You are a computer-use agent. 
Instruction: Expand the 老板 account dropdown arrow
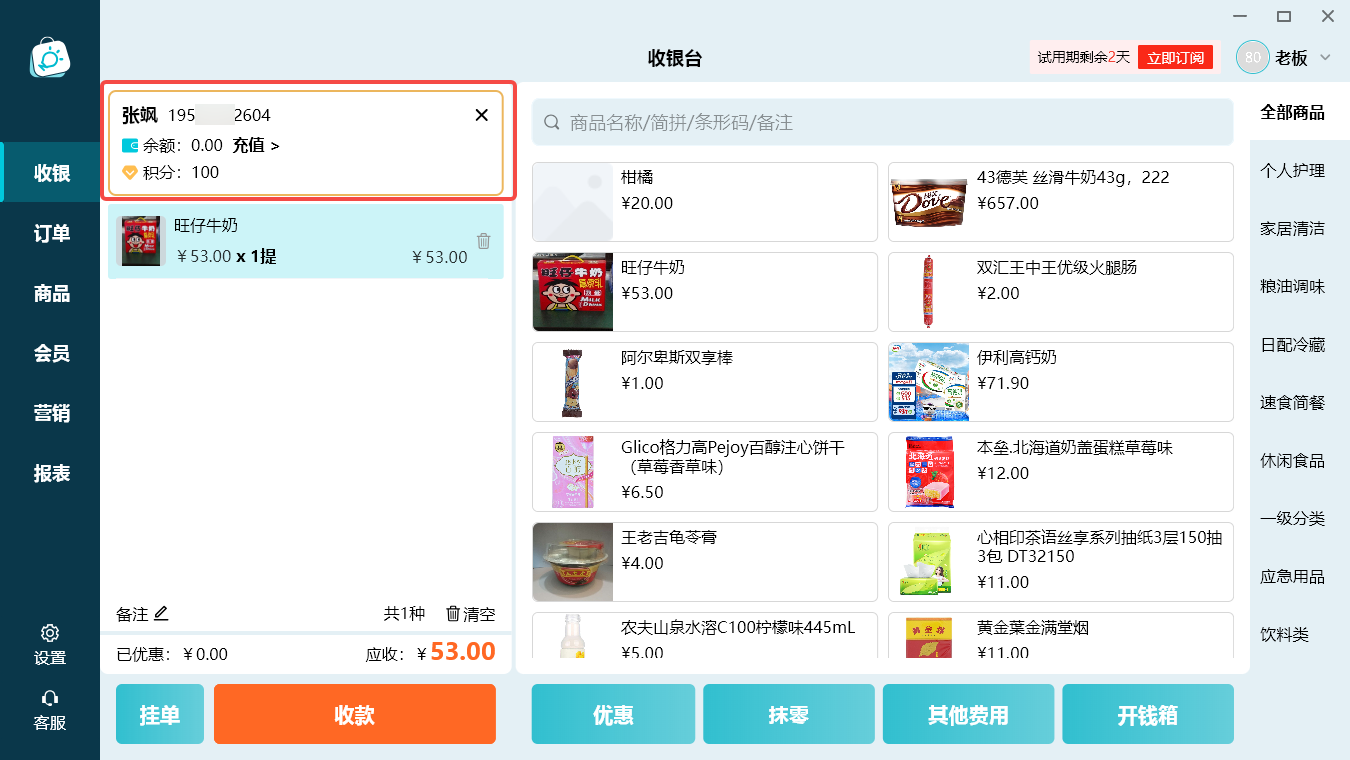coord(1325,57)
